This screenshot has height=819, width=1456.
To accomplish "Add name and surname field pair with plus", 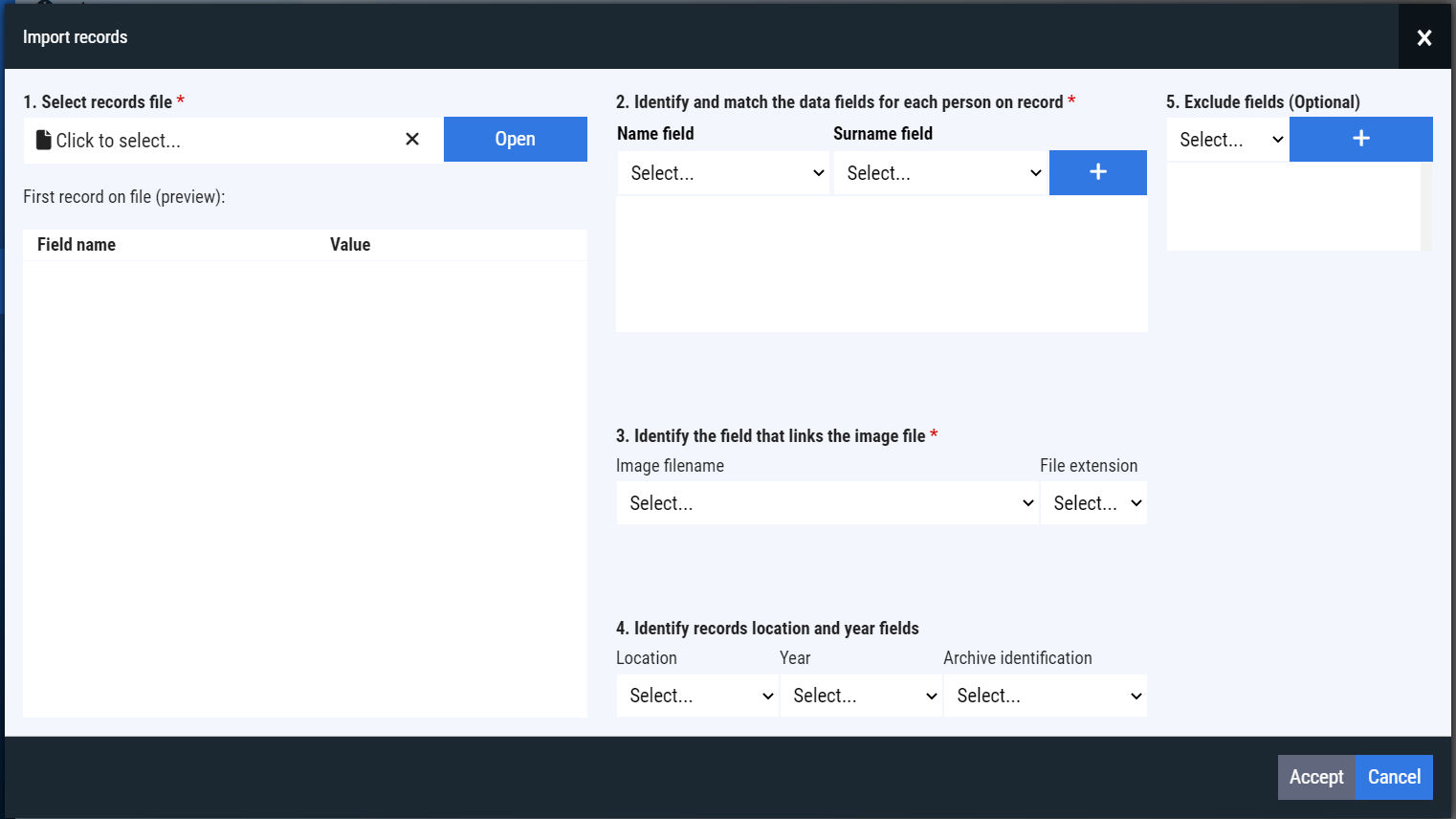I will (x=1097, y=172).
